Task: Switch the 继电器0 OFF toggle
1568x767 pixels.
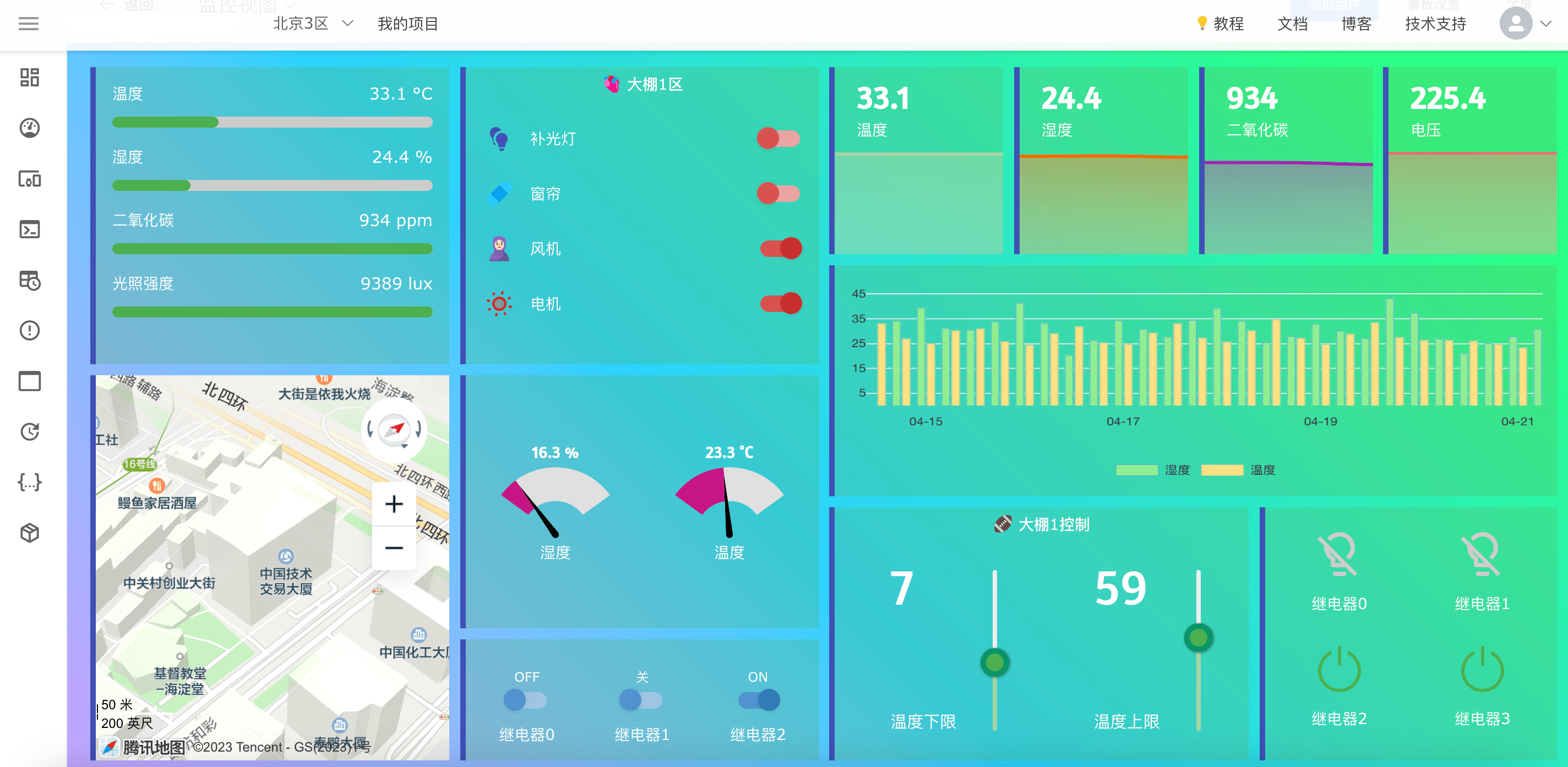Action: 525,700
